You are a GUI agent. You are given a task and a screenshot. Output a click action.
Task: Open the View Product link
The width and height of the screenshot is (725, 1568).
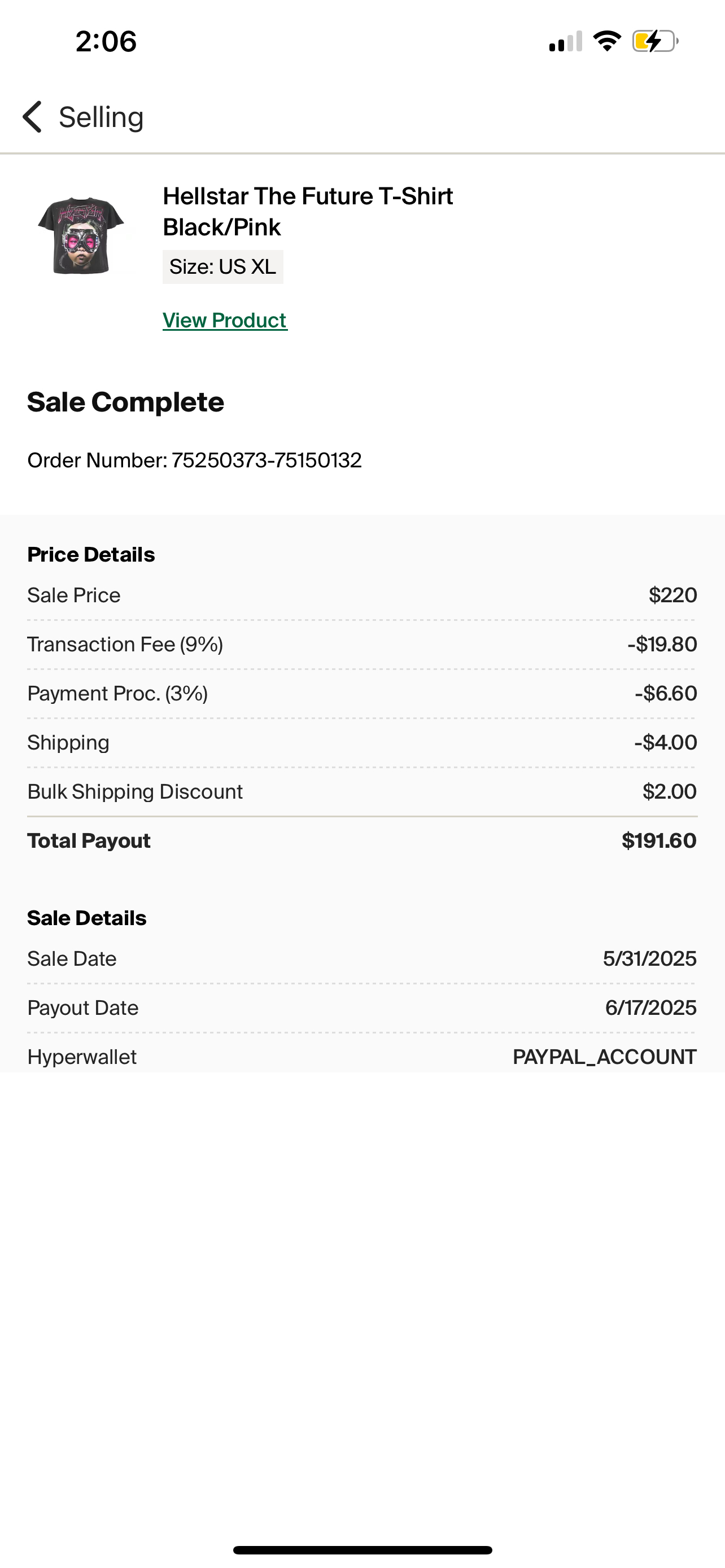[225, 320]
